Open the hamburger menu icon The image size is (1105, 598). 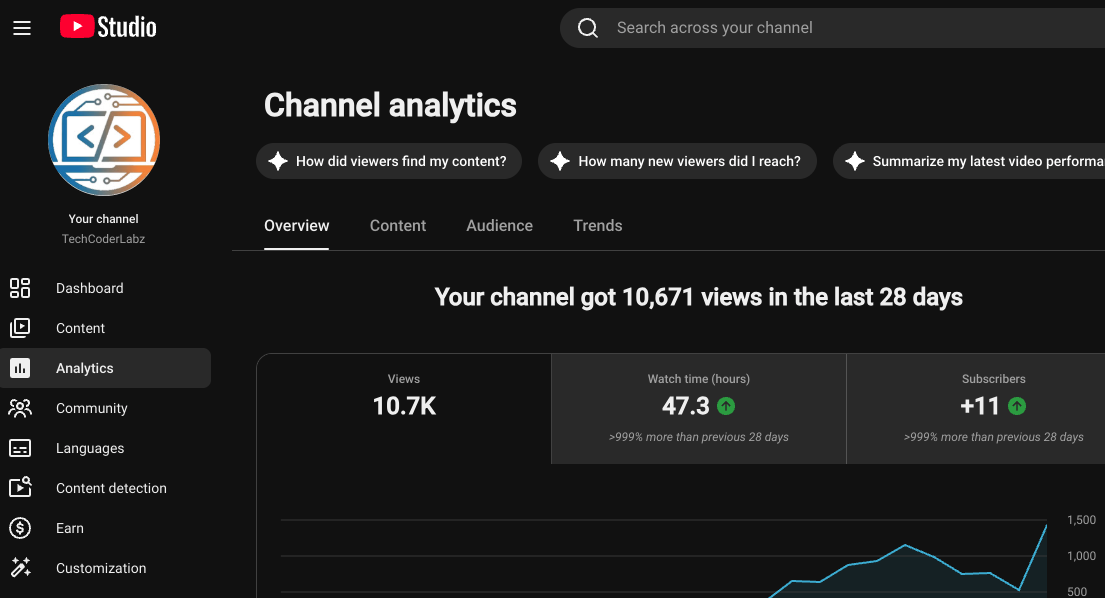click(22, 28)
